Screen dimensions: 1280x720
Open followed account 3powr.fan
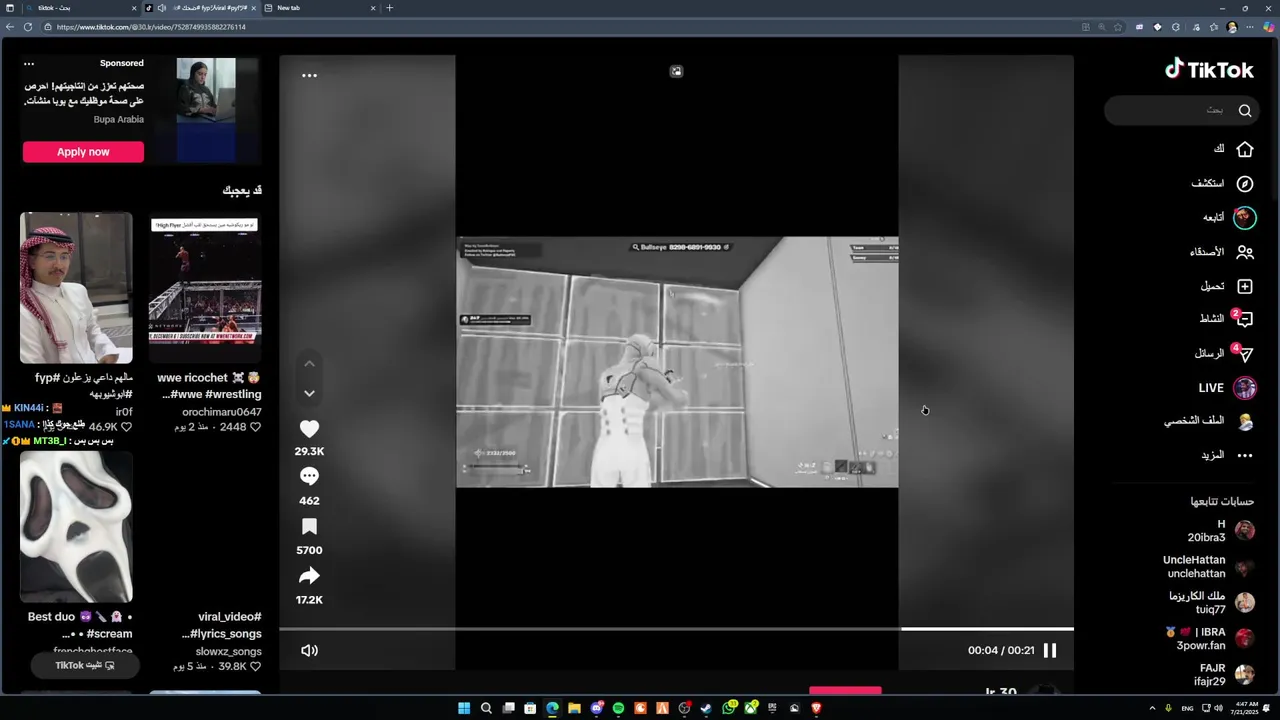(1210, 639)
